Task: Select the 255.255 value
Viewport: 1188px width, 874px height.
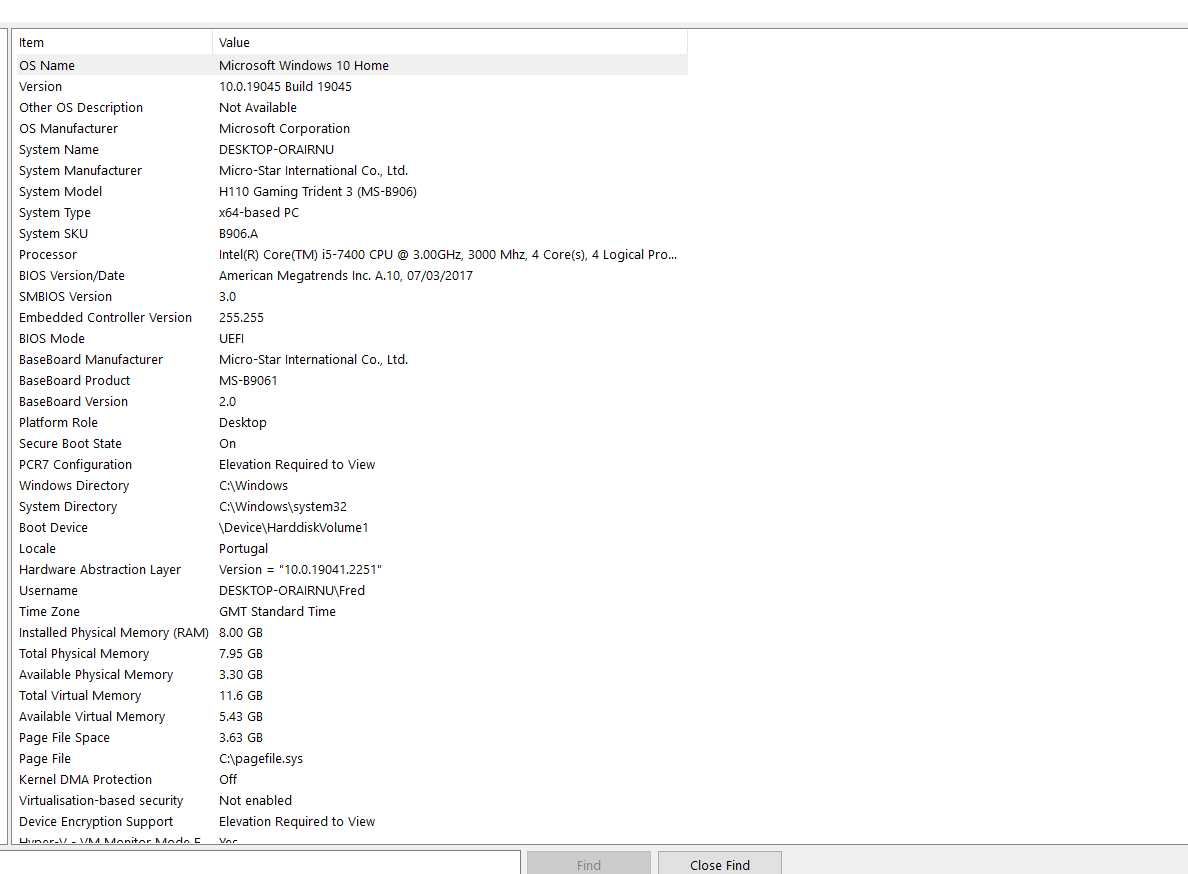Action: pyautogui.click(x=241, y=317)
